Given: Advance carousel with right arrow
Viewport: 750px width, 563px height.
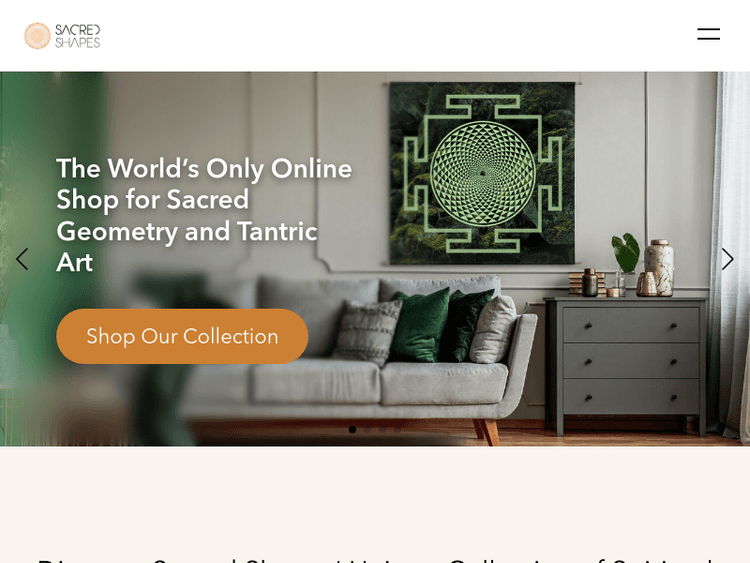Looking at the screenshot, I should tap(728, 259).
